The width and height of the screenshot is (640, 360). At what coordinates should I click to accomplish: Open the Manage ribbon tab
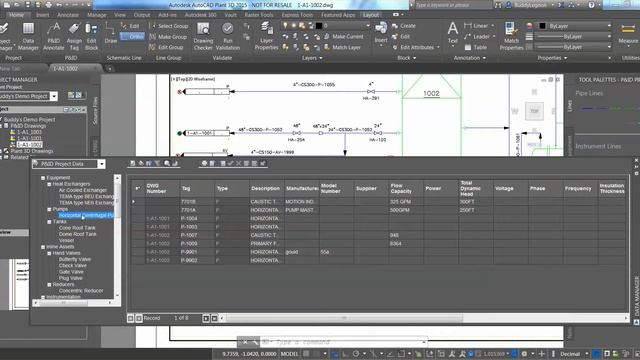point(97,15)
